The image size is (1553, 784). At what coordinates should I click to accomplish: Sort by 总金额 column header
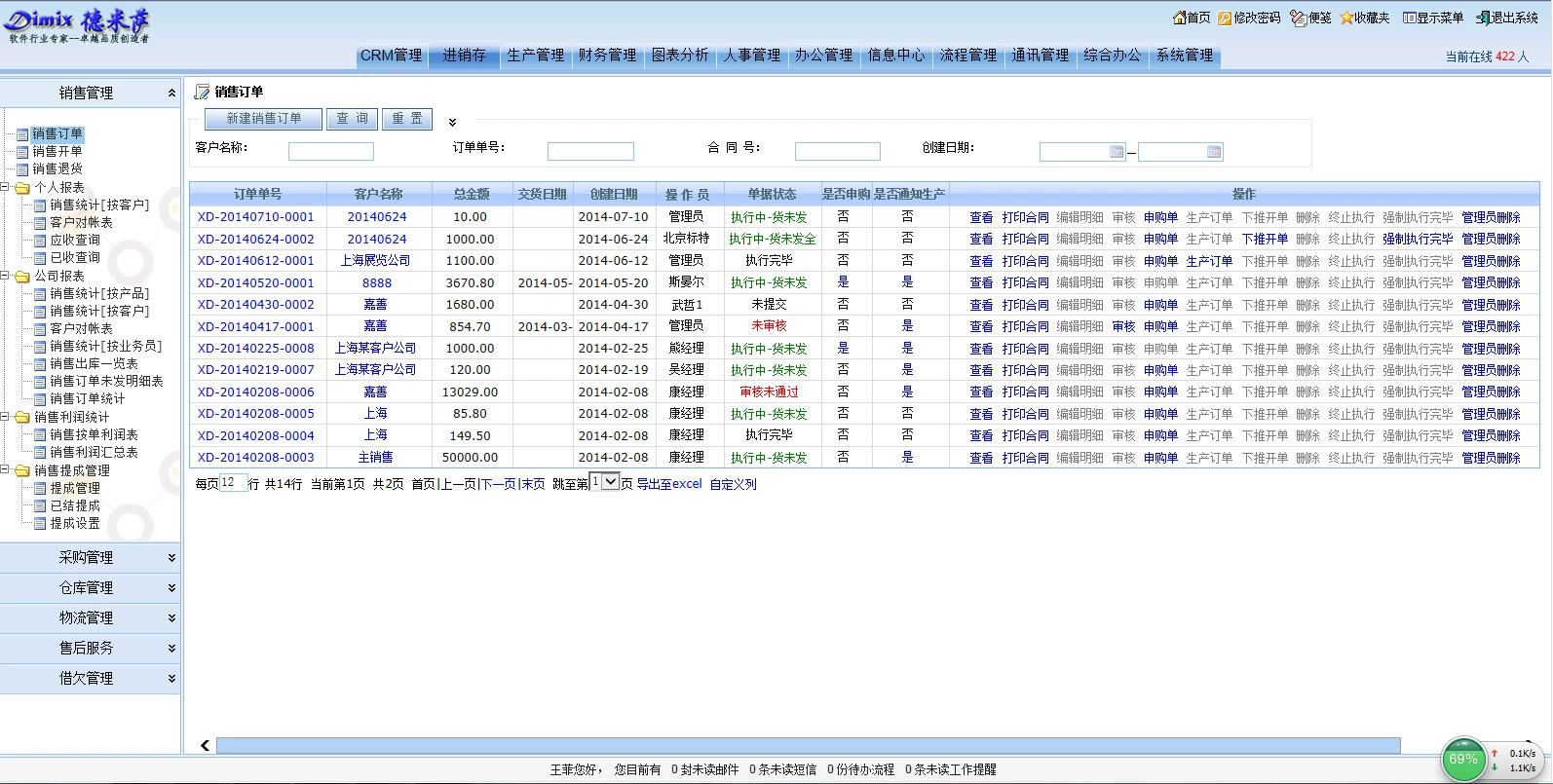point(472,194)
